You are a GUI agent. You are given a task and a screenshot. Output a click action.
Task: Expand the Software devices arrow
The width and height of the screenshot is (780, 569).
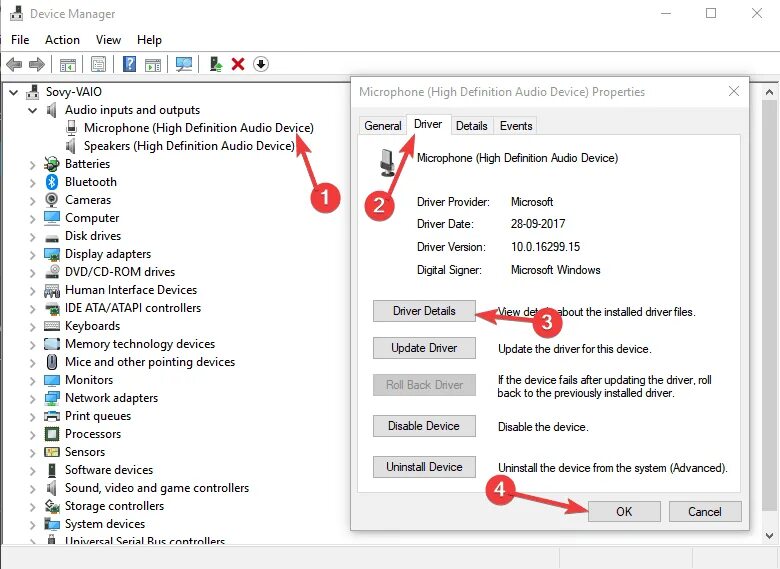tap(32, 471)
